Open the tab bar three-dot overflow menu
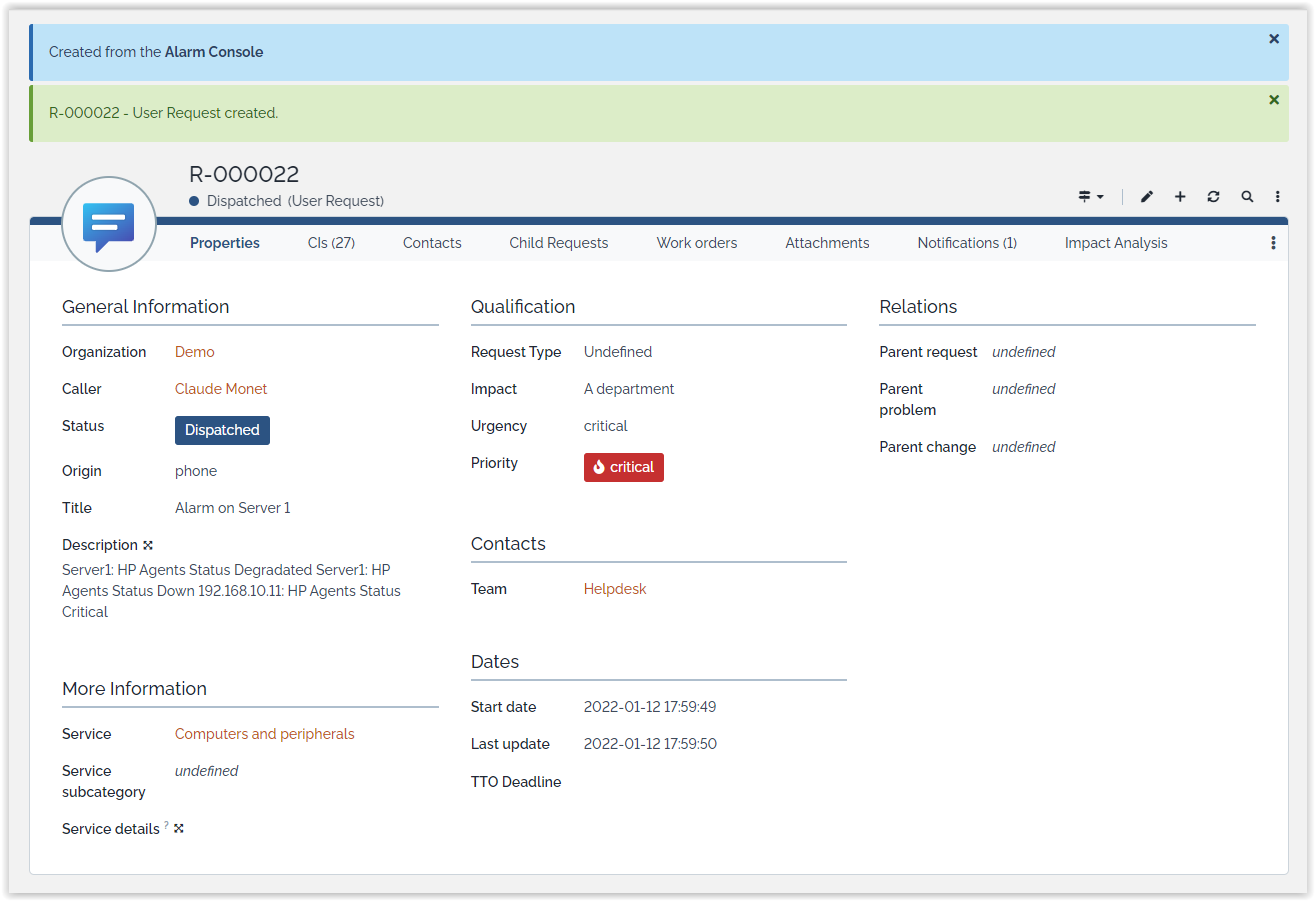Screen dimensions: 1315x901 click(x=1273, y=243)
